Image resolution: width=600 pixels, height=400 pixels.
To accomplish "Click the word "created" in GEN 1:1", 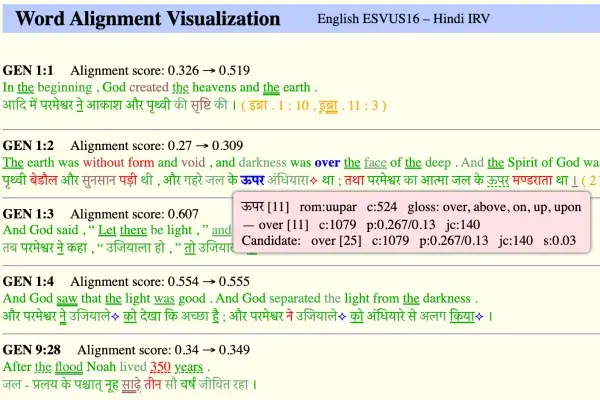I will [x=149, y=87].
